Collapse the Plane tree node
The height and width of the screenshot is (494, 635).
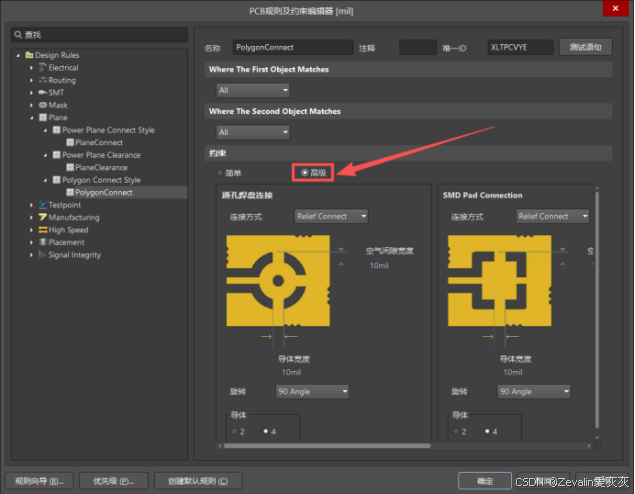(32, 118)
